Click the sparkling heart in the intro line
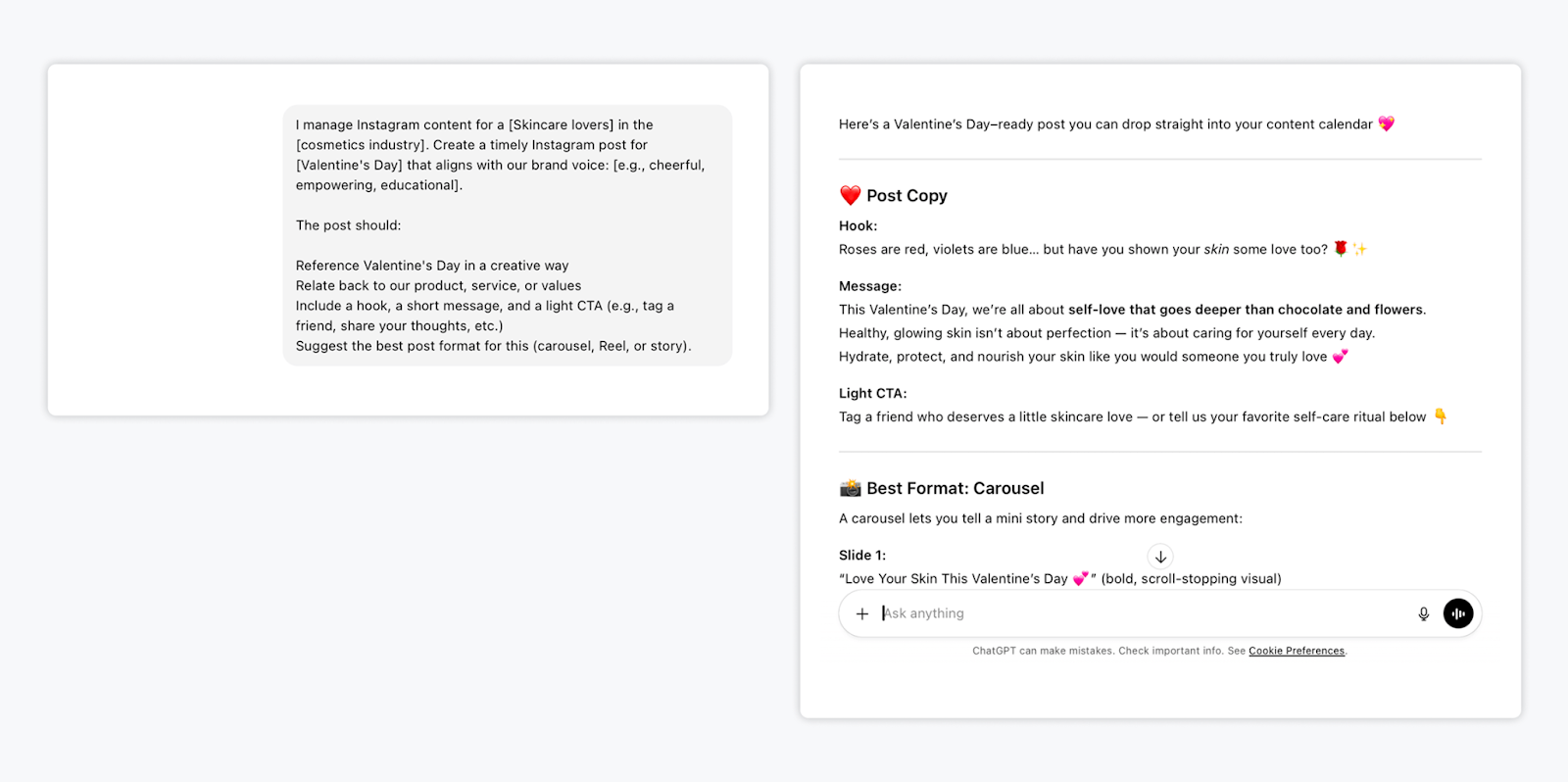1568x782 pixels. (1386, 123)
